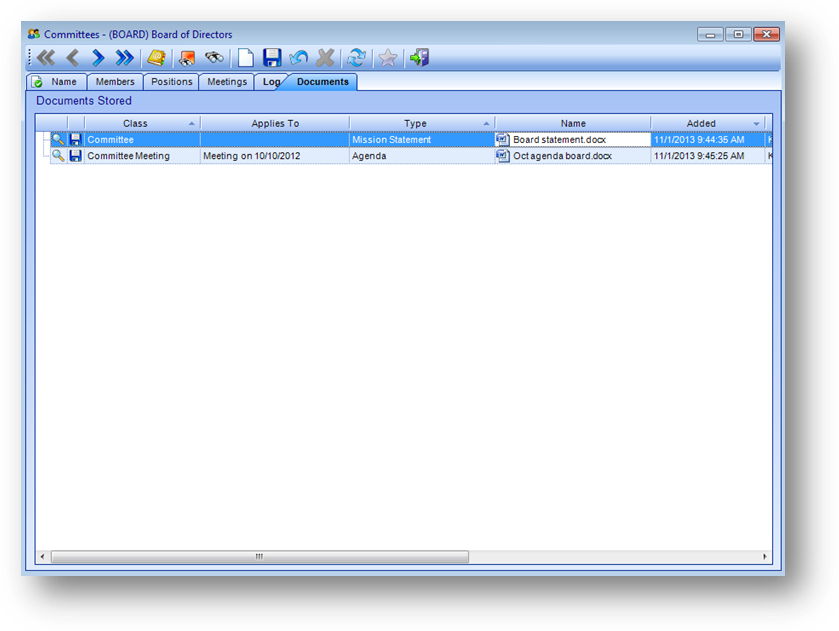This screenshot has width=839, height=631.
Task: Create a new blank record
Action: point(245,58)
